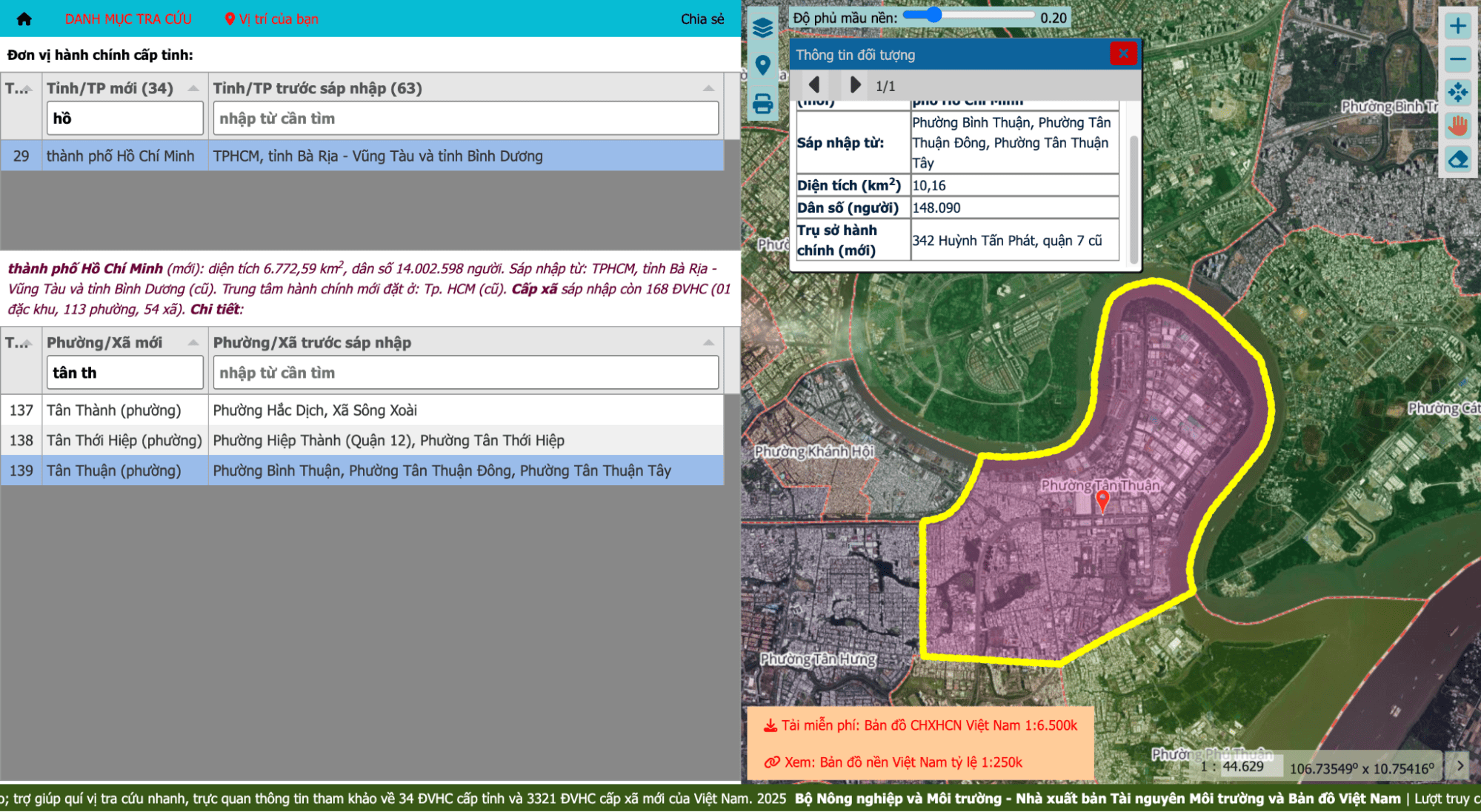Close the Thông tin đối tượng popup
This screenshot has width=1481, height=812.
[1123, 53]
